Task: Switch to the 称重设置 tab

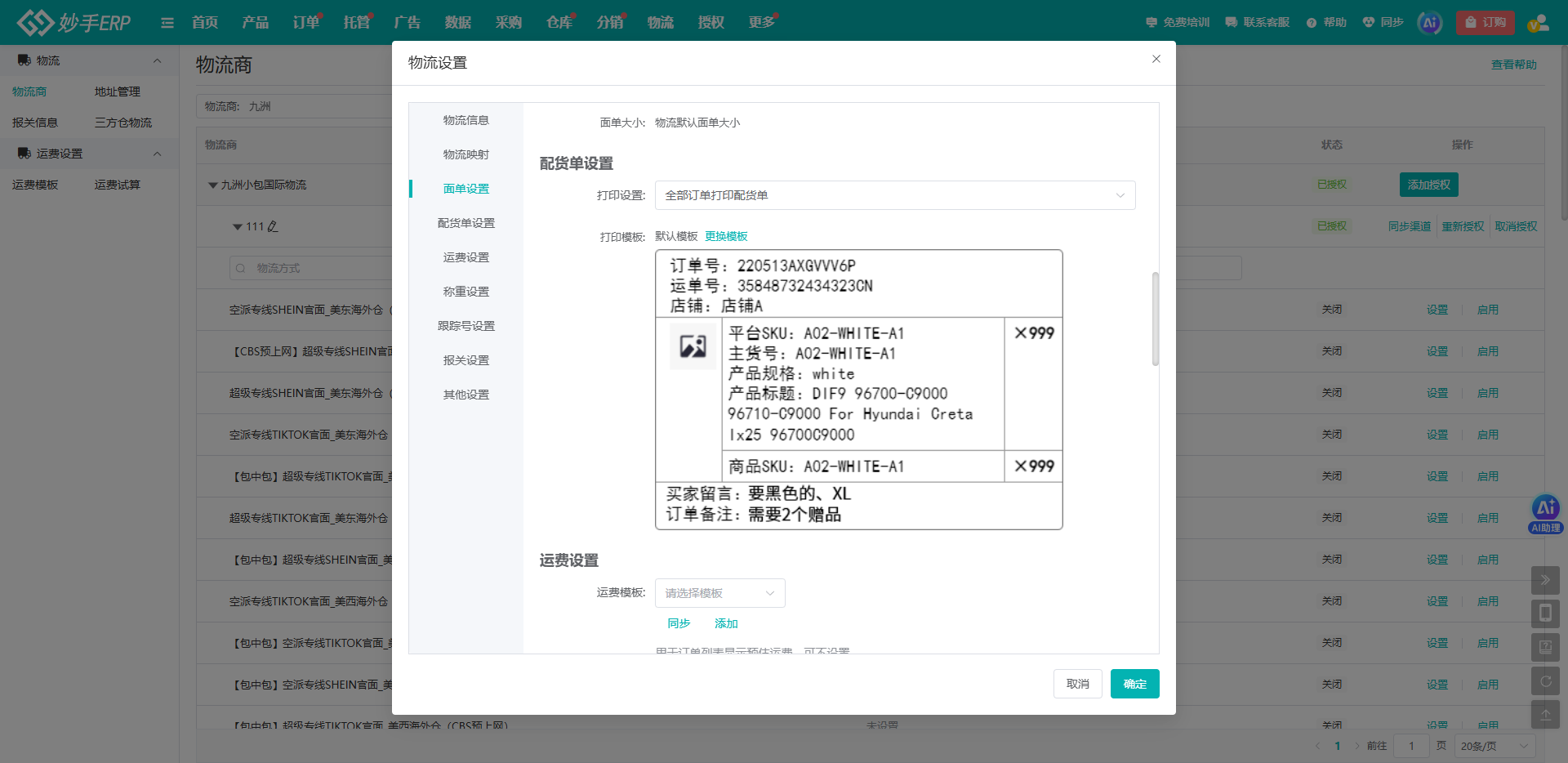Action: 466,292
